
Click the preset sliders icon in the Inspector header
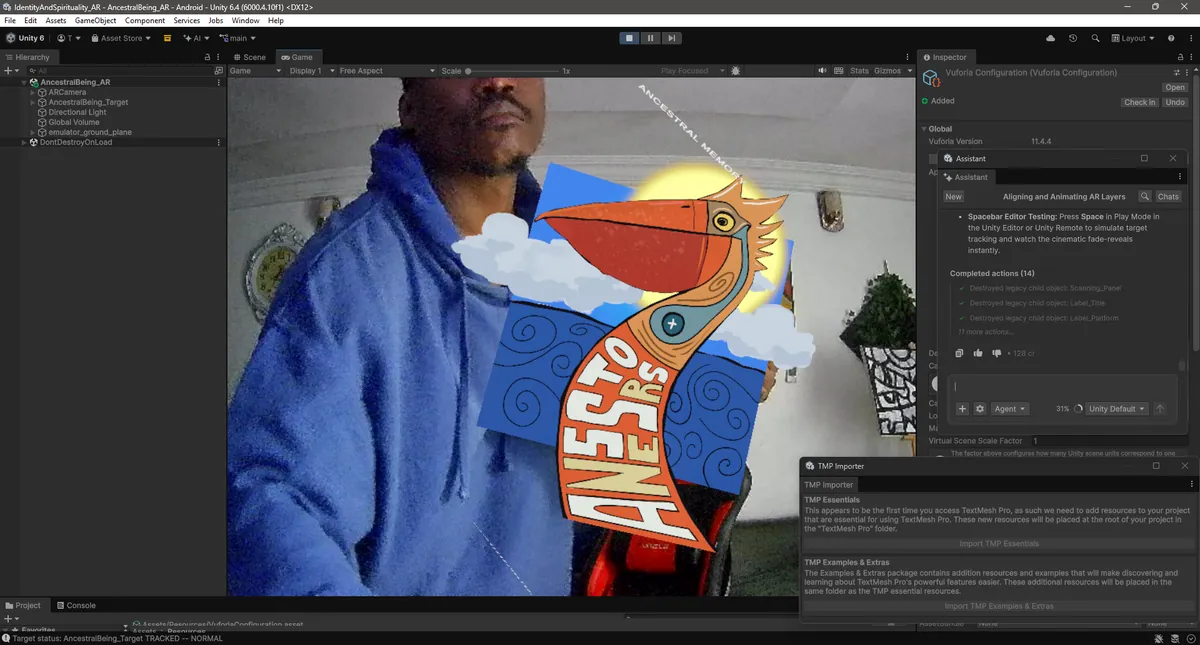coord(1177,73)
